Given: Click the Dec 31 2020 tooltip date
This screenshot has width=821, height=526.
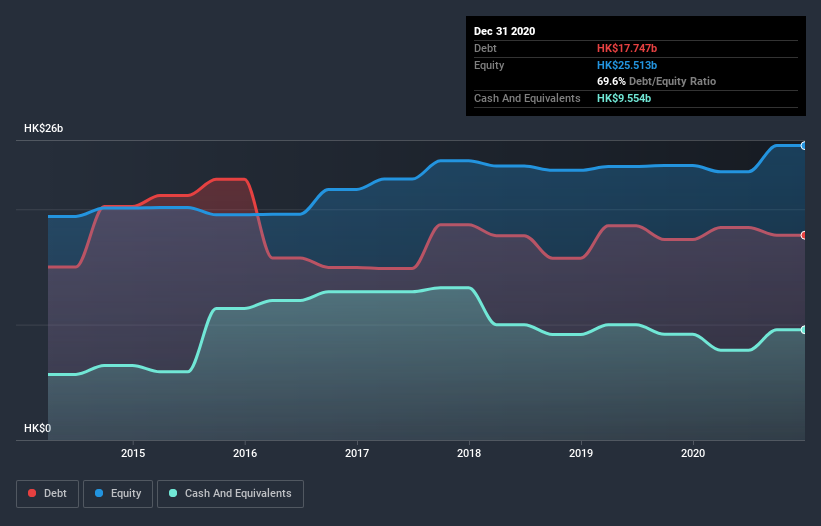Looking at the screenshot, I should (504, 31).
